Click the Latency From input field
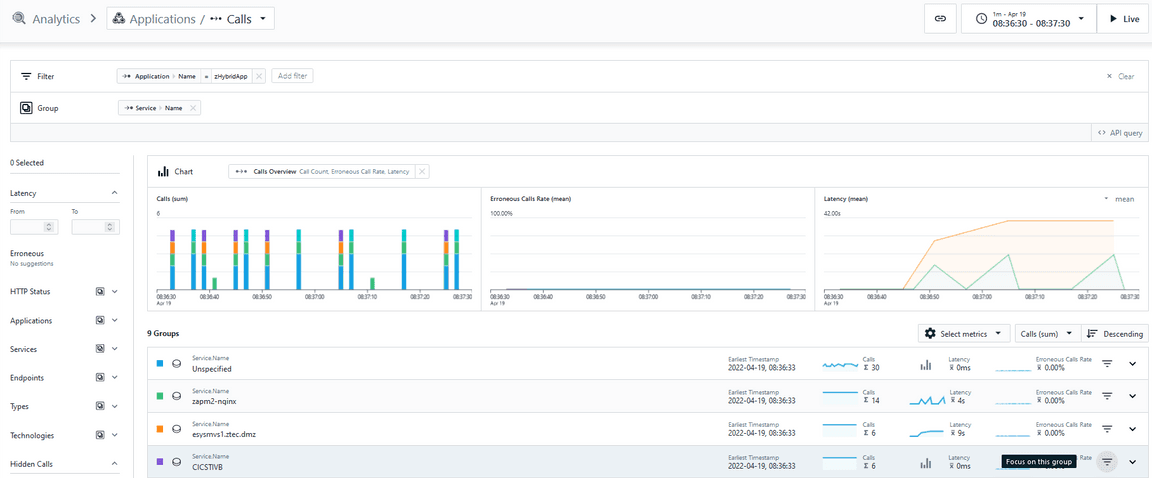 [34, 227]
